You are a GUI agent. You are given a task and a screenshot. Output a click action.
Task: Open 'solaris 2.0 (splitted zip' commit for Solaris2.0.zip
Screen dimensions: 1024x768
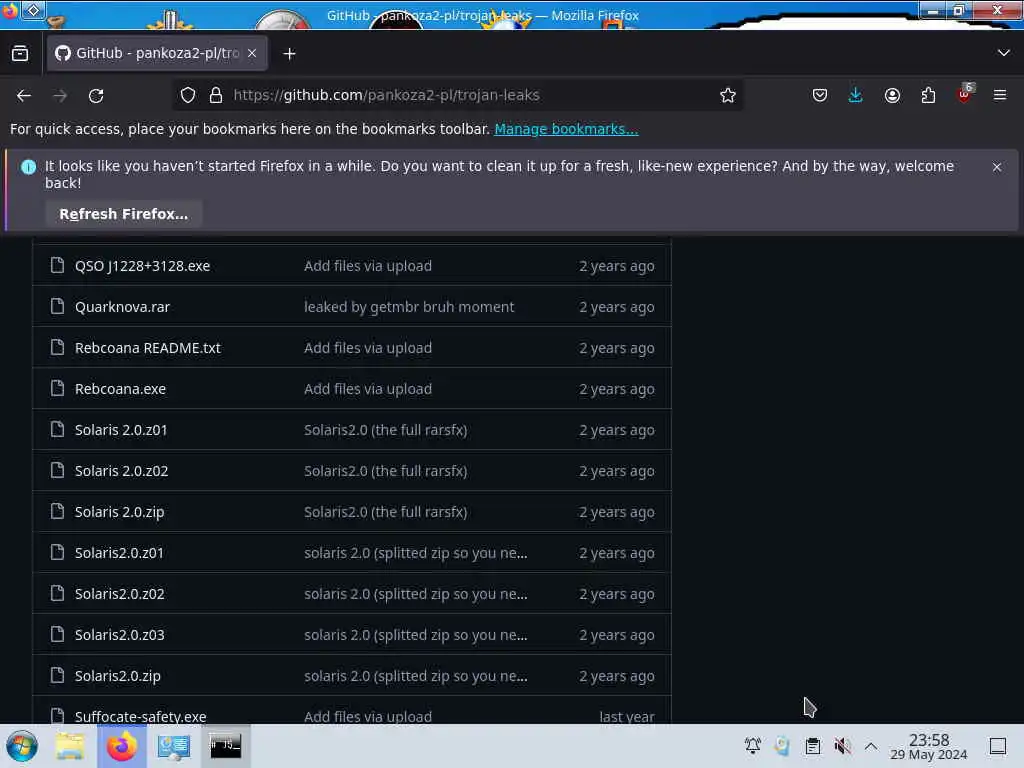415,676
